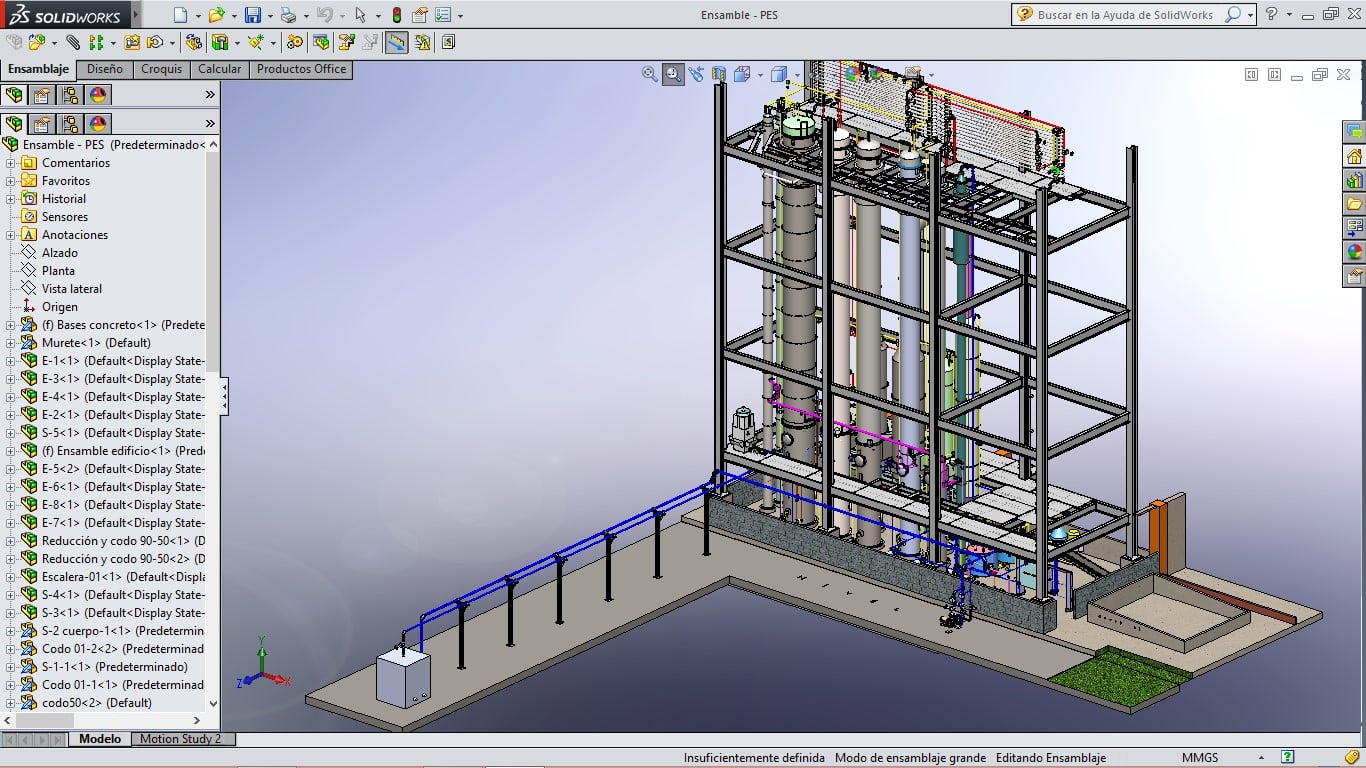The width and height of the screenshot is (1366, 768).
Task: Toggle the Instant3D ruler button
Action: point(397,42)
